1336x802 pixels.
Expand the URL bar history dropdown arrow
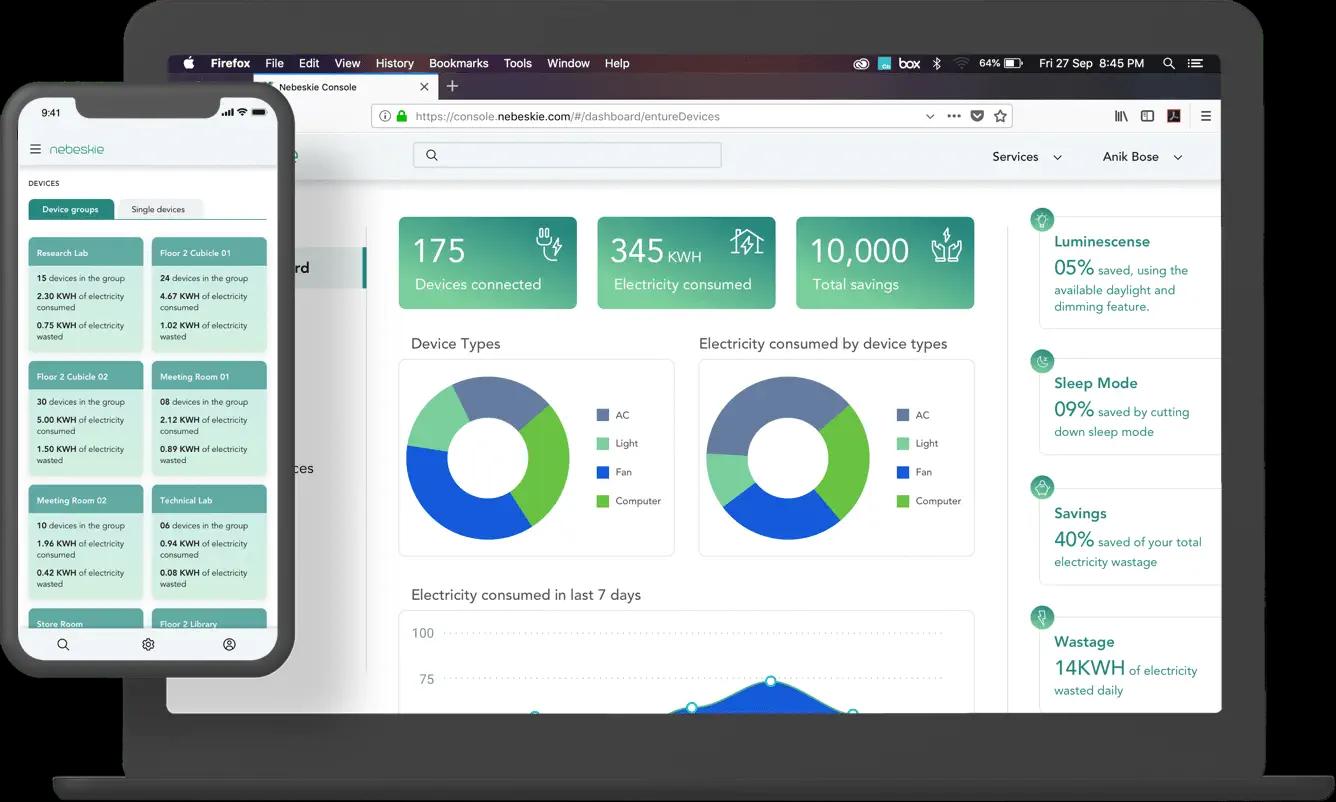pyautogui.click(x=930, y=116)
